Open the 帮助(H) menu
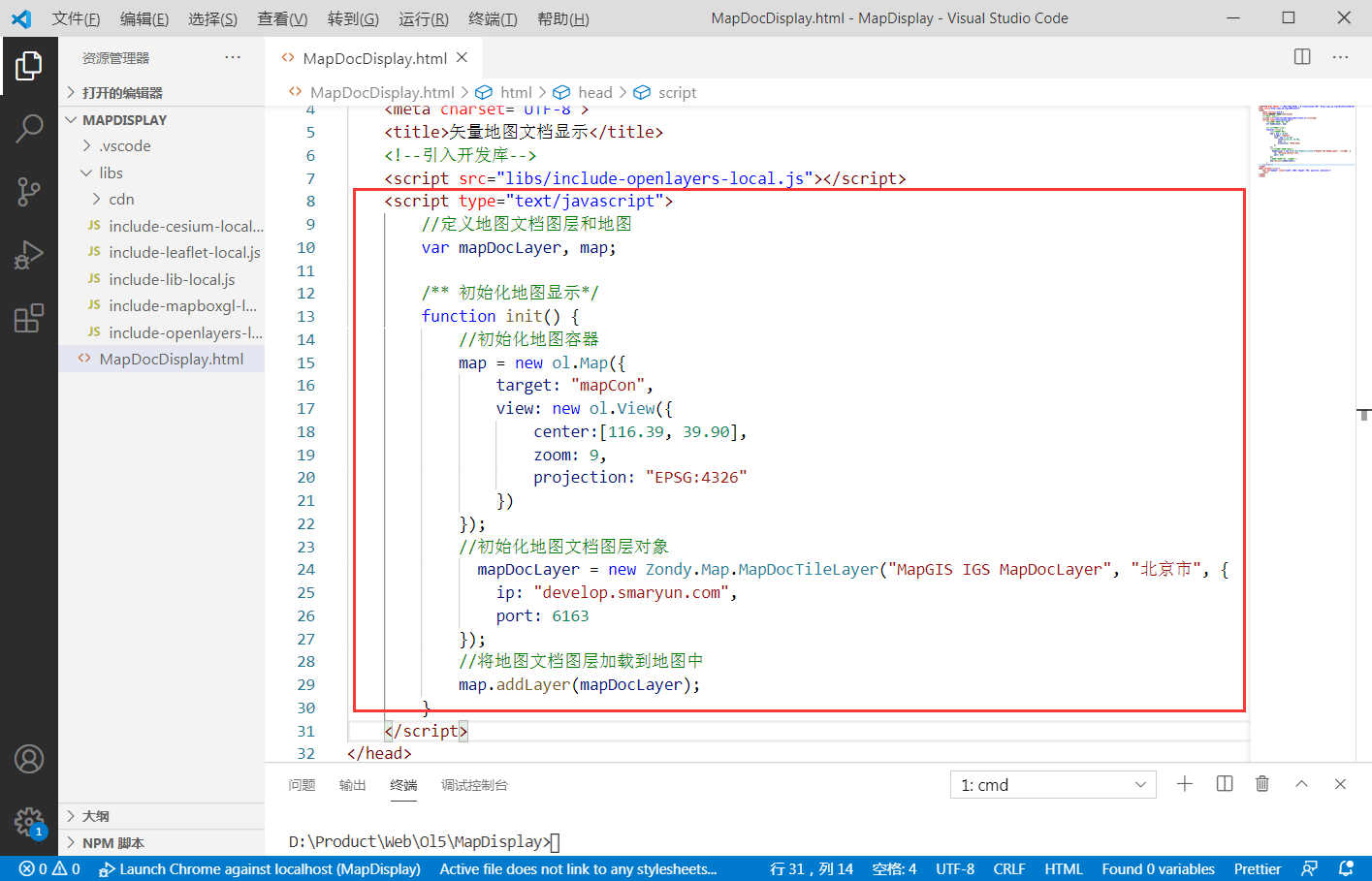 pyautogui.click(x=562, y=18)
